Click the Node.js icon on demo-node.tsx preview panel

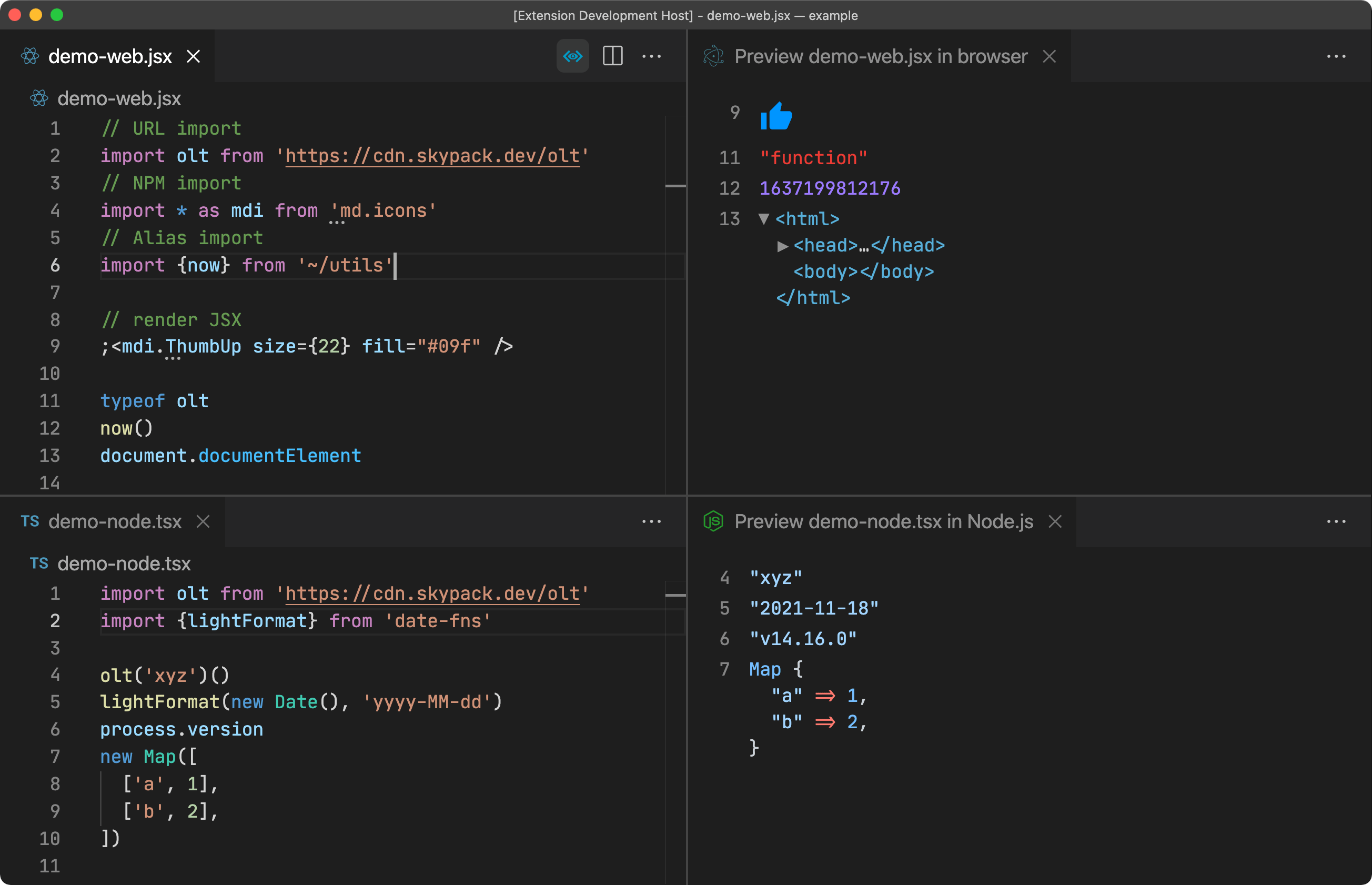pos(714,522)
